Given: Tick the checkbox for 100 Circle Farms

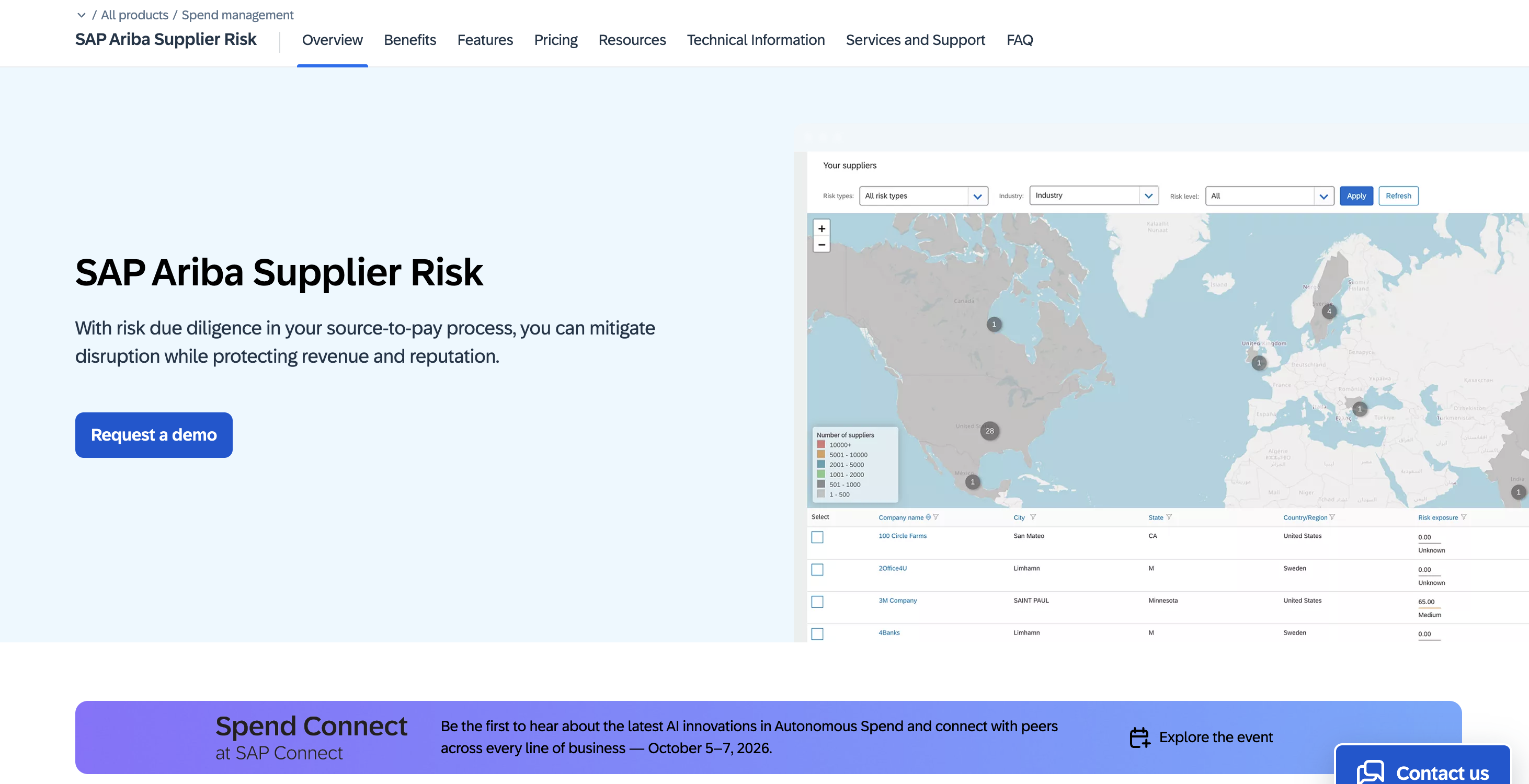Looking at the screenshot, I should 817,537.
